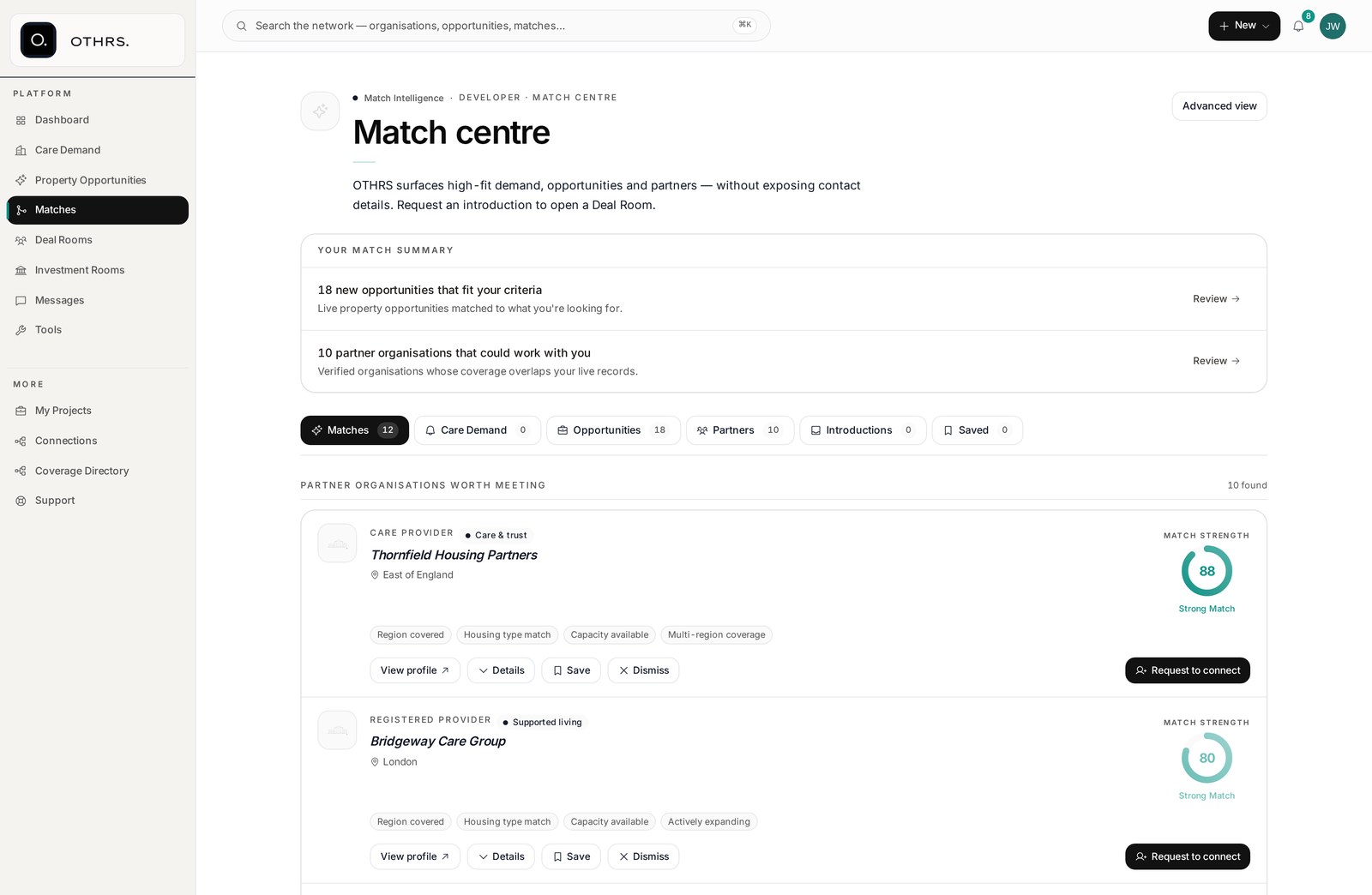Expand Details for Thornfield Housing Partners
Viewport: 1372px width, 895px height.
point(502,670)
